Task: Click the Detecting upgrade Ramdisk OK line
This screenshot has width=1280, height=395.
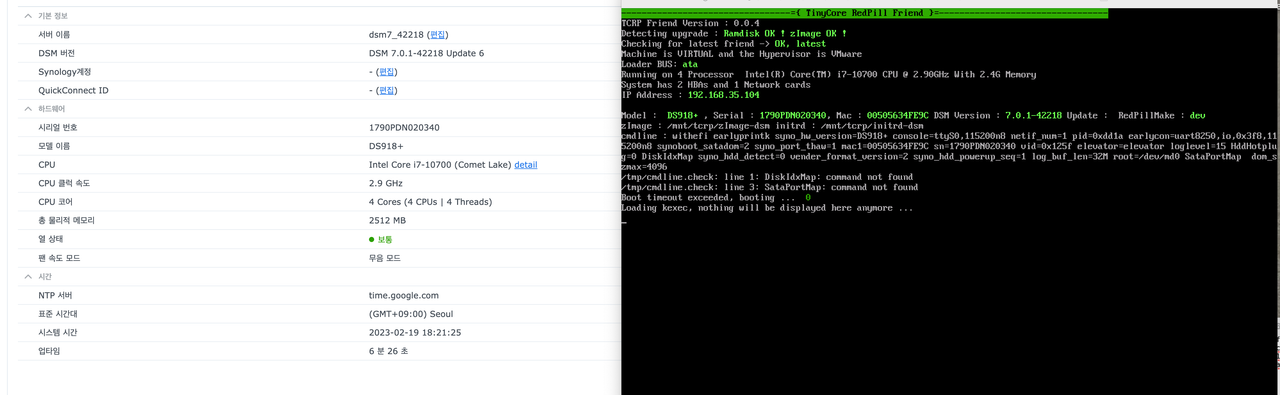Action: point(734,33)
